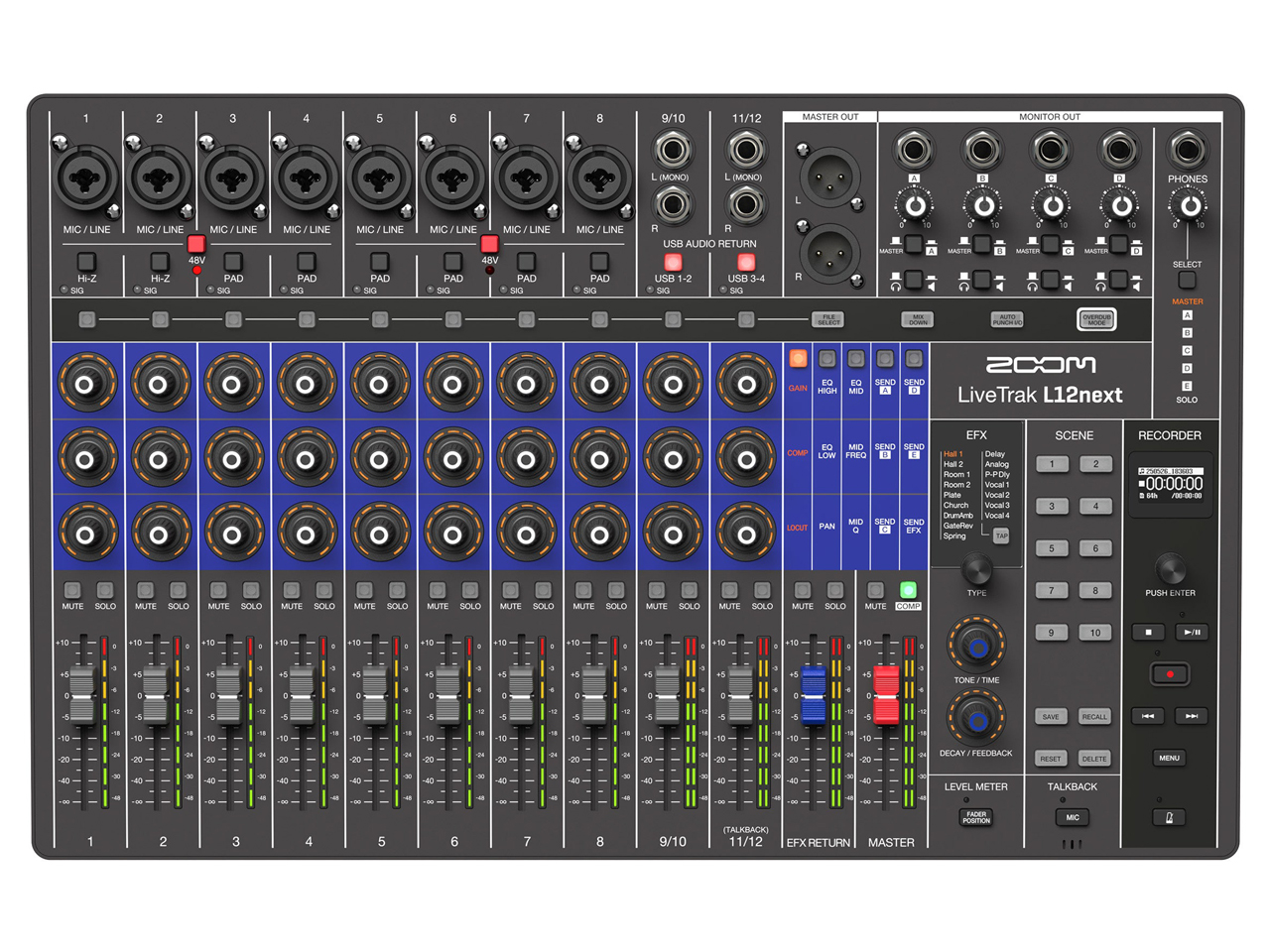Click the PUSH ENTER encoder knob

tap(1171, 569)
